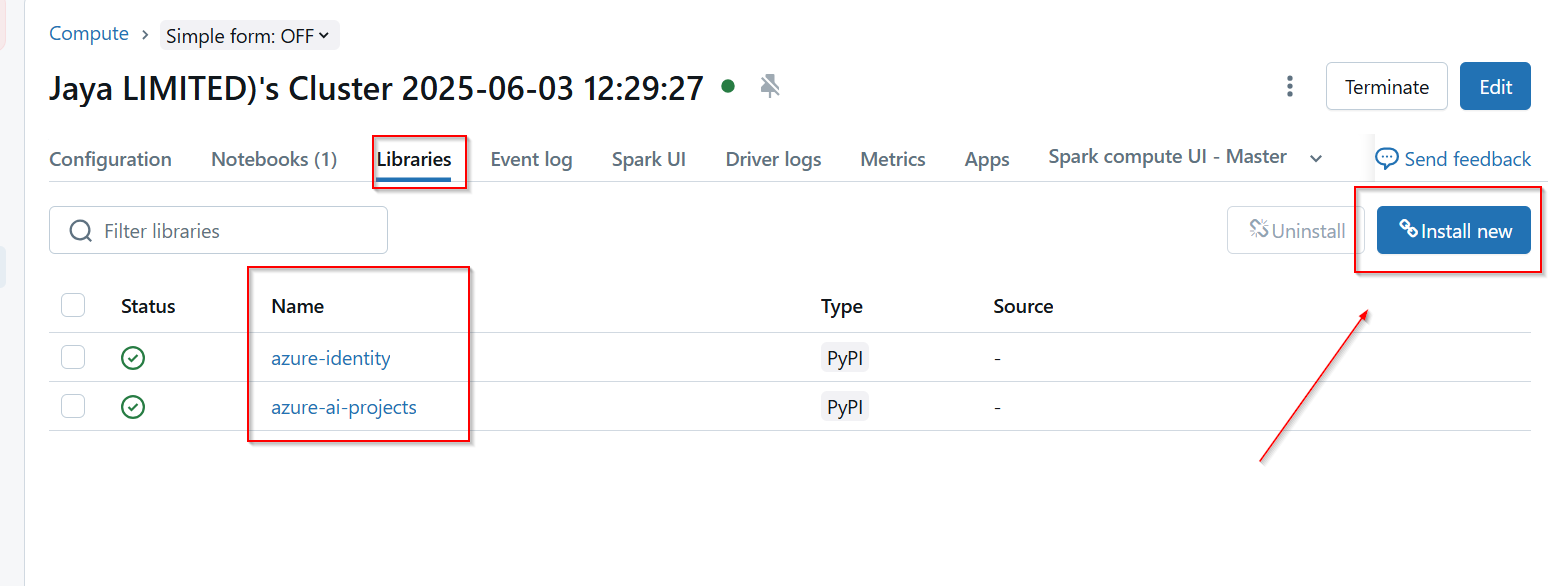Open the Simple form: OFF dropdown
Screen dimensions: 1548x586
249,35
